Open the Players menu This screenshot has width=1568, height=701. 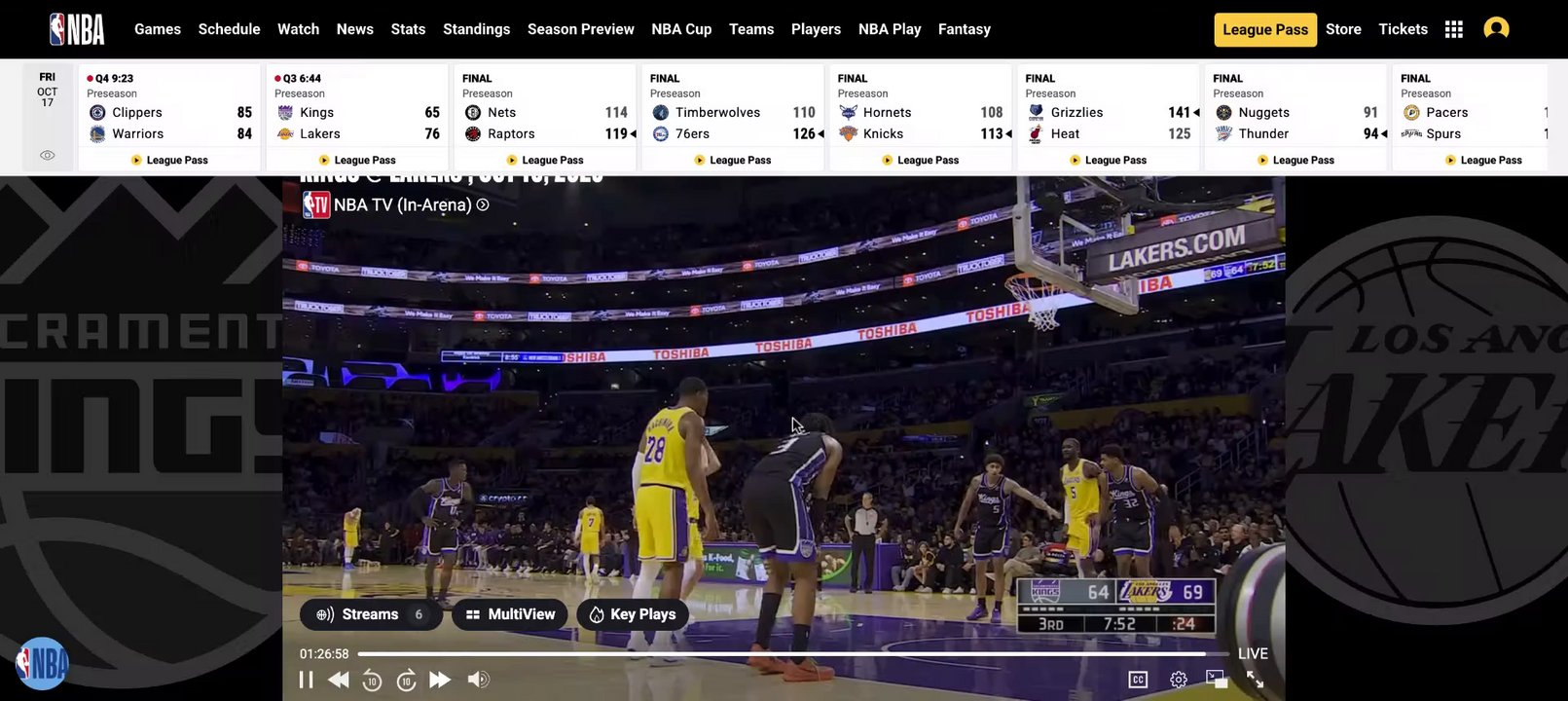click(816, 29)
